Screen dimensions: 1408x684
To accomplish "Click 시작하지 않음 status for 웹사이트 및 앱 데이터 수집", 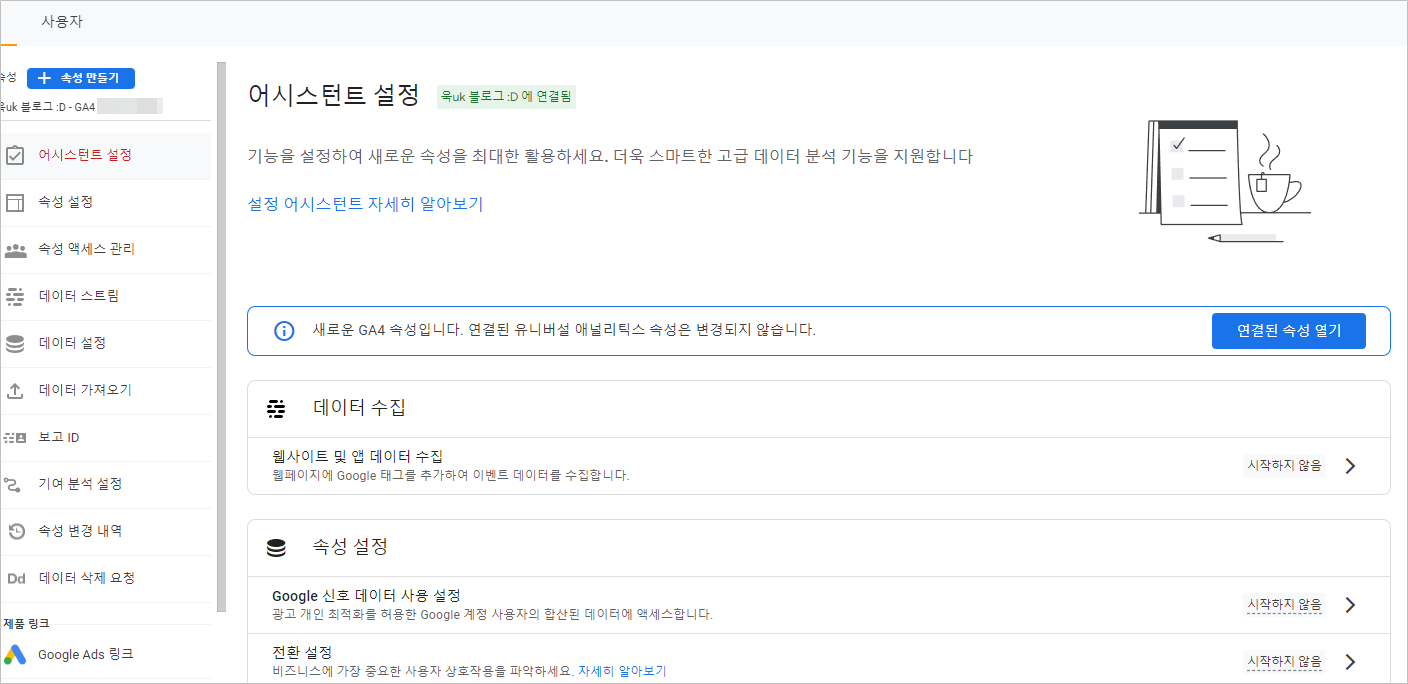I will pyautogui.click(x=1284, y=465).
